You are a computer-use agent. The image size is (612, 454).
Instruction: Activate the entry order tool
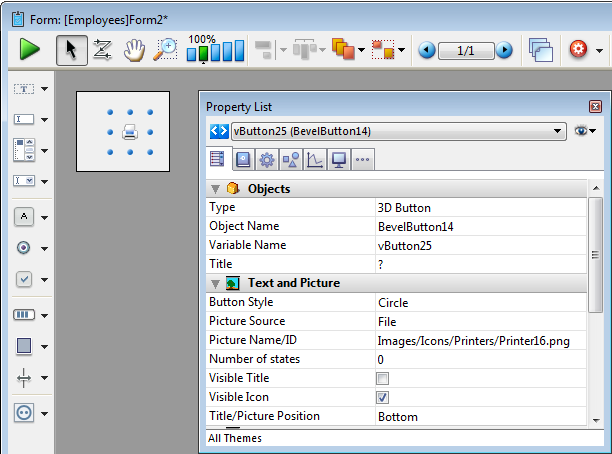[101, 50]
